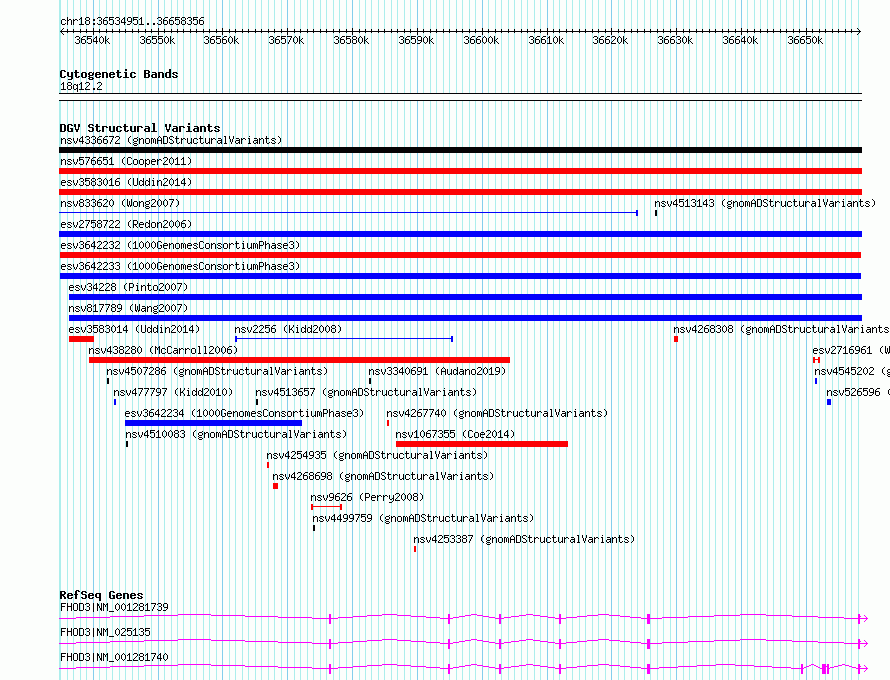Viewport: 890px width, 680px height.
Task: Click the 36650k ruler tick label
Action: (805, 40)
